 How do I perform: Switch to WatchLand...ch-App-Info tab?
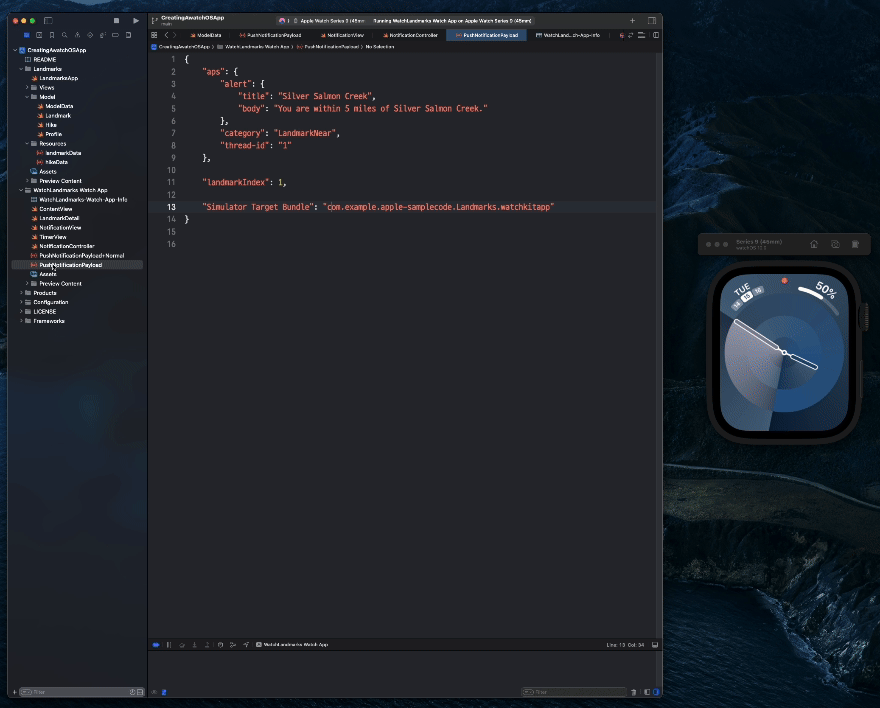pyautogui.click(x=567, y=35)
